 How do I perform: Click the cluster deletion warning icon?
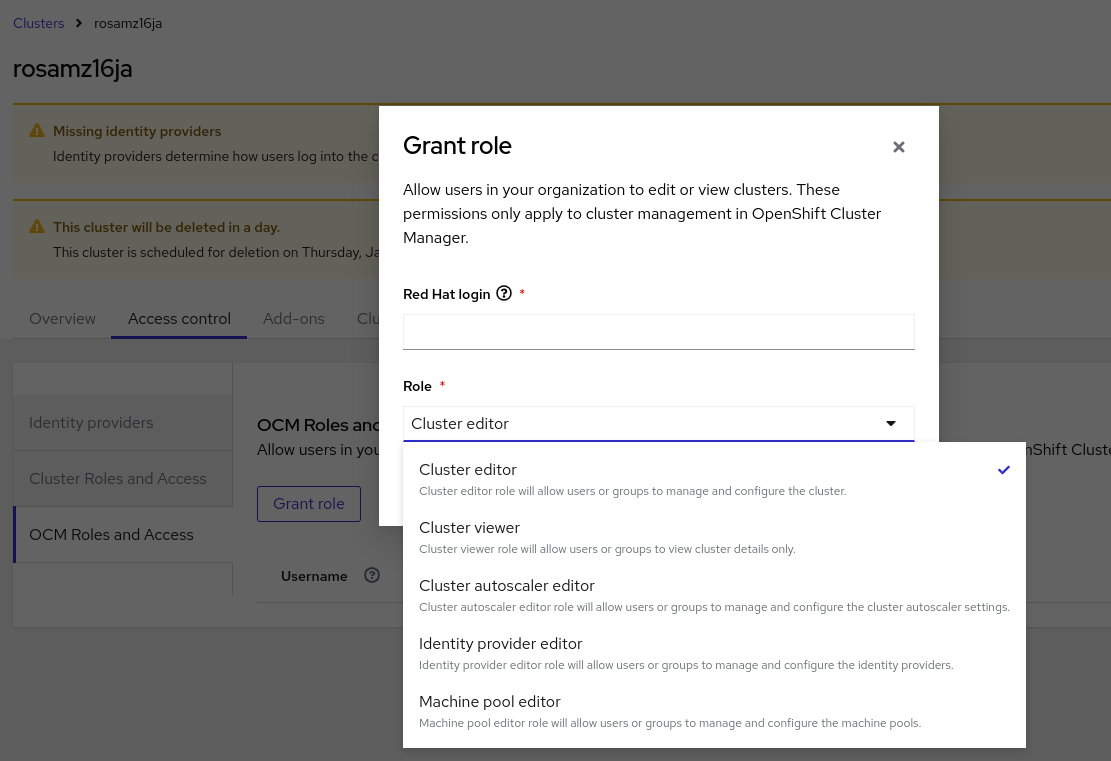pyautogui.click(x=37, y=227)
